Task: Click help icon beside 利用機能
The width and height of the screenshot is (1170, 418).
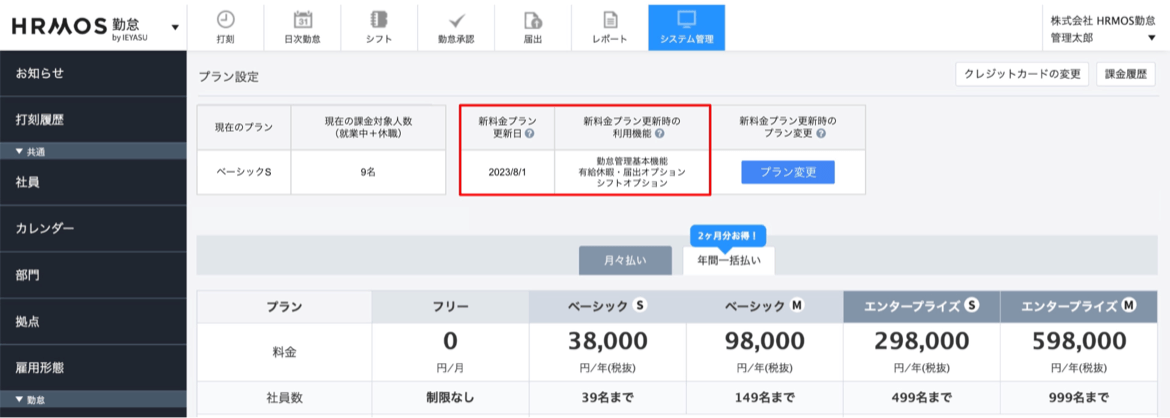Action: pos(661,134)
